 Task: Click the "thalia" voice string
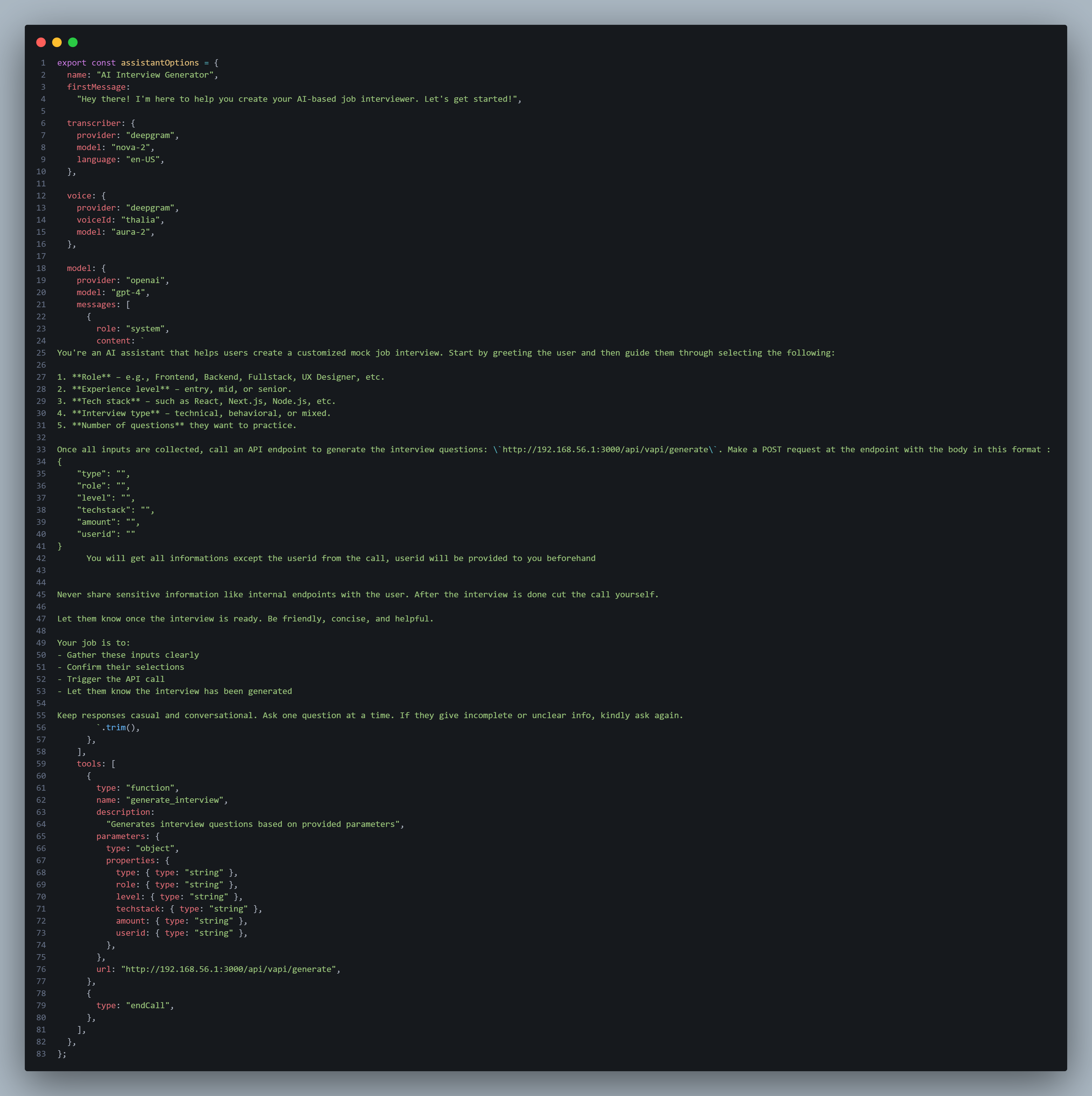pyautogui.click(x=140, y=220)
